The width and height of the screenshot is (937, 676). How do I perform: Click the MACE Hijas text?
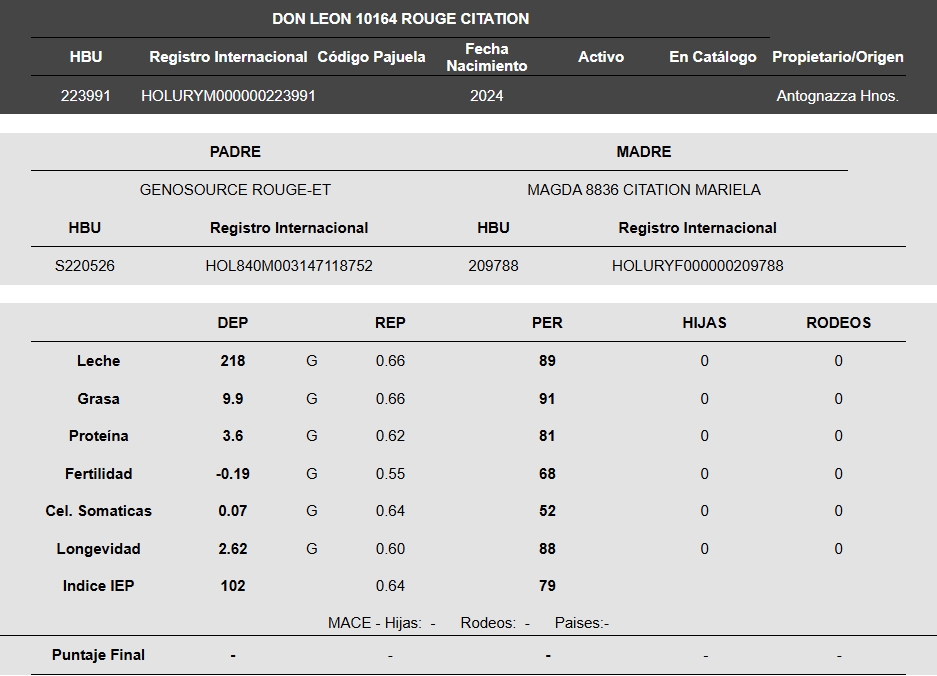coord(382,623)
